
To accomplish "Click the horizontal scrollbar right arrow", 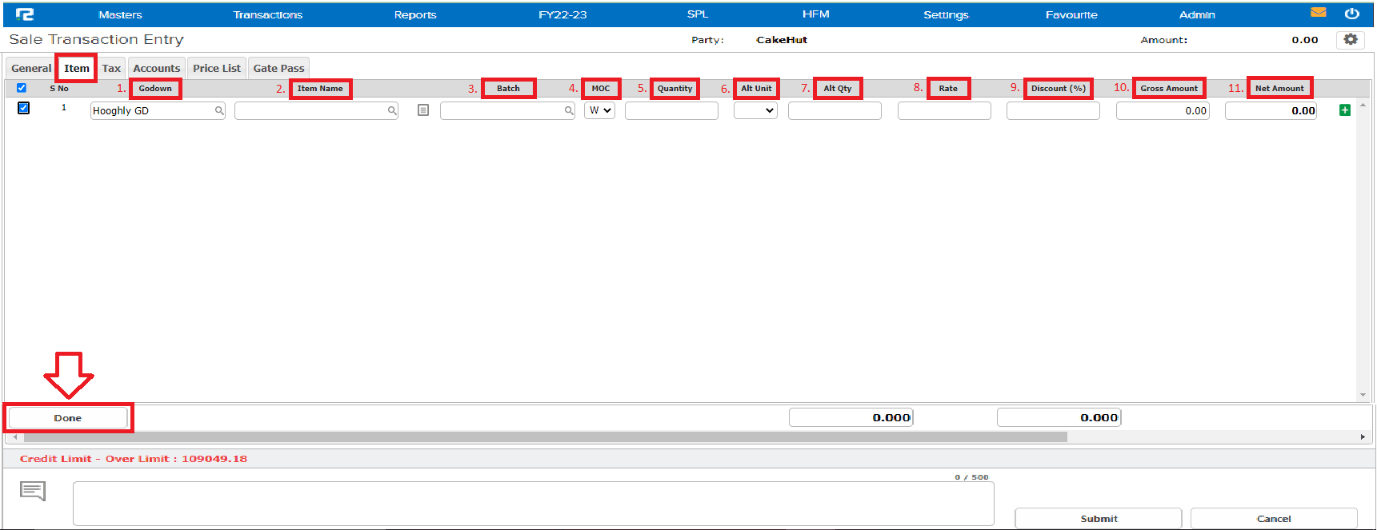I will [1362, 437].
